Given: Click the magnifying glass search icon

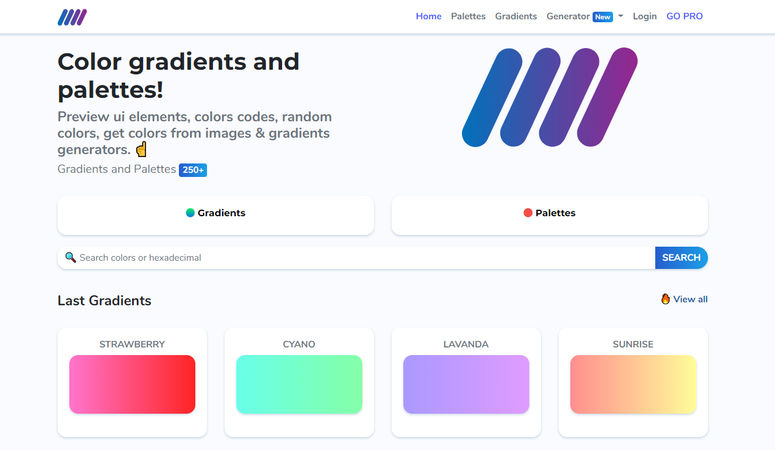Looking at the screenshot, I should (71, 258).
